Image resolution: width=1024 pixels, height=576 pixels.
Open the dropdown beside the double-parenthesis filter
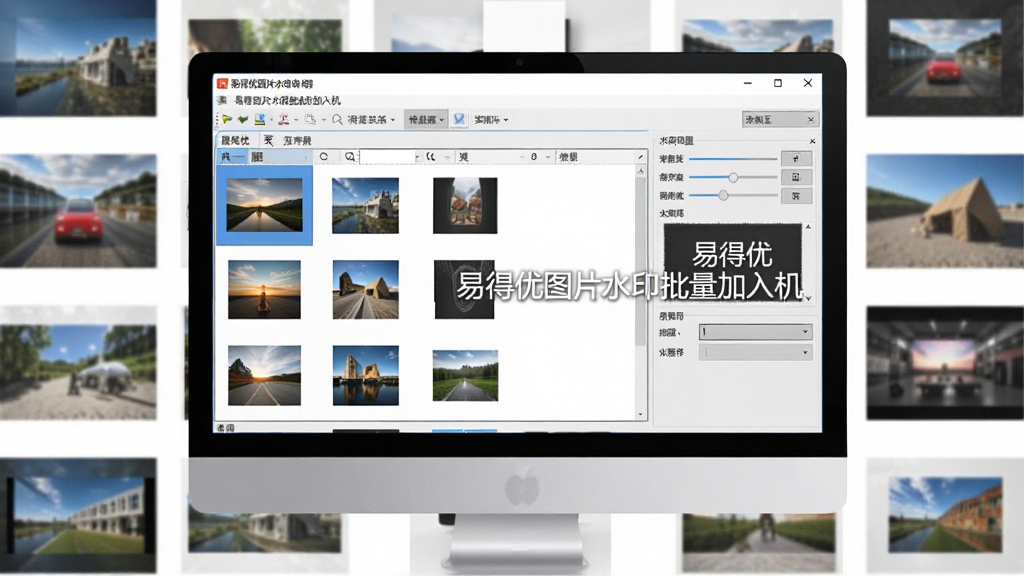click(447, 157)
